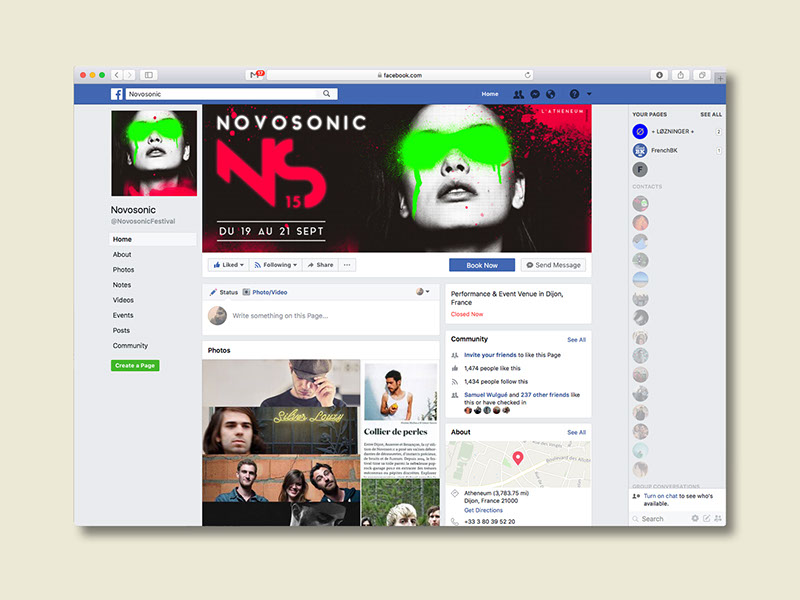800x600 pixels.
Task: Expand the post-as profile selector
Action: [x=423, y=292]
